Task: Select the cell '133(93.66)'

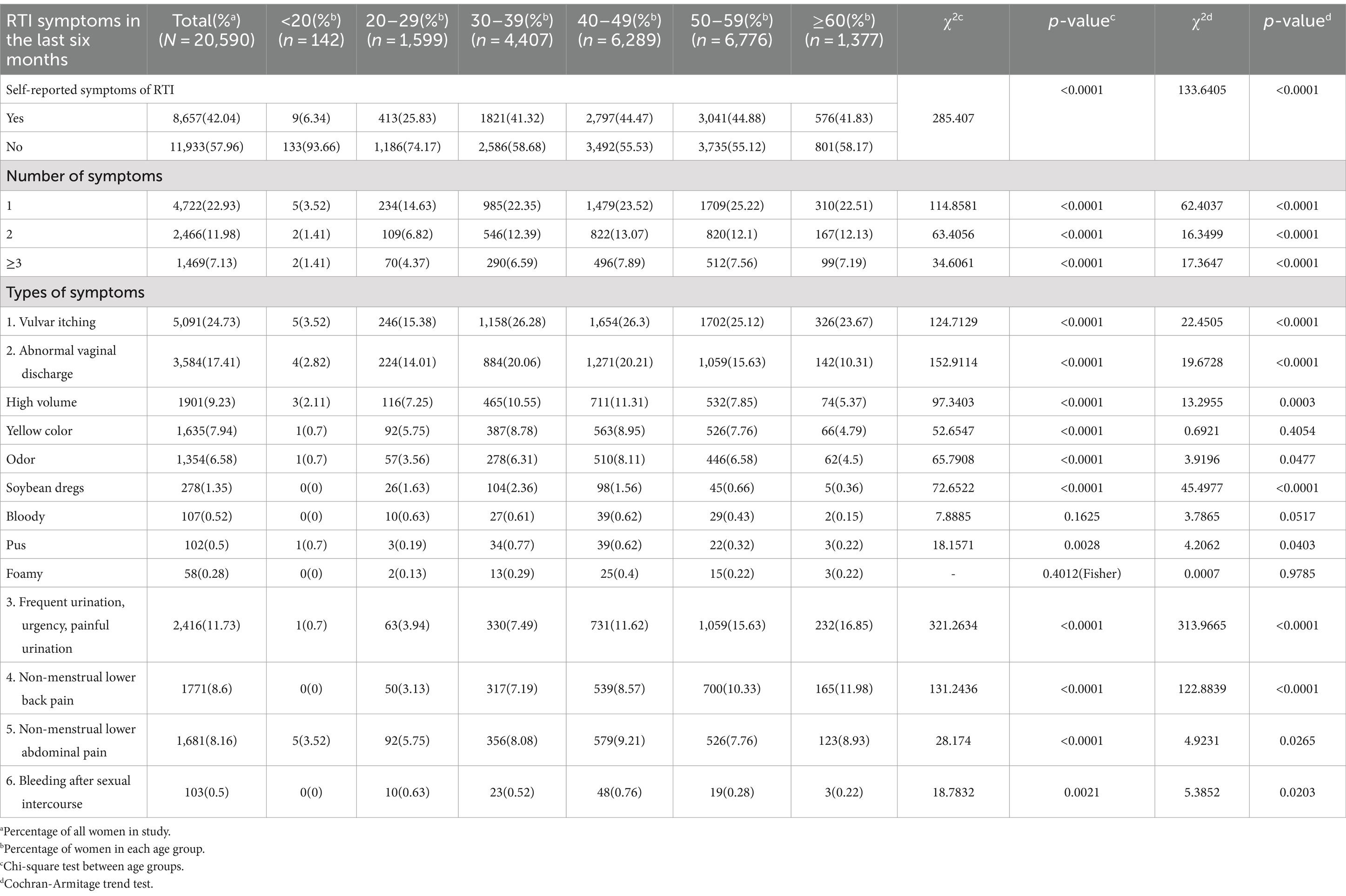Action: [x=311, y=147]
